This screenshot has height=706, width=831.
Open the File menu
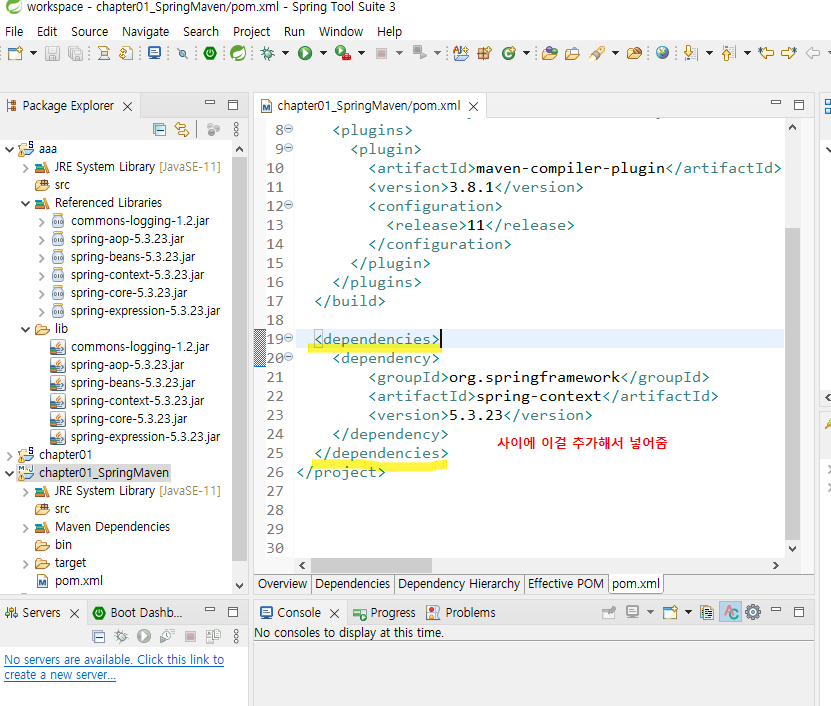[x=14, y=32]
